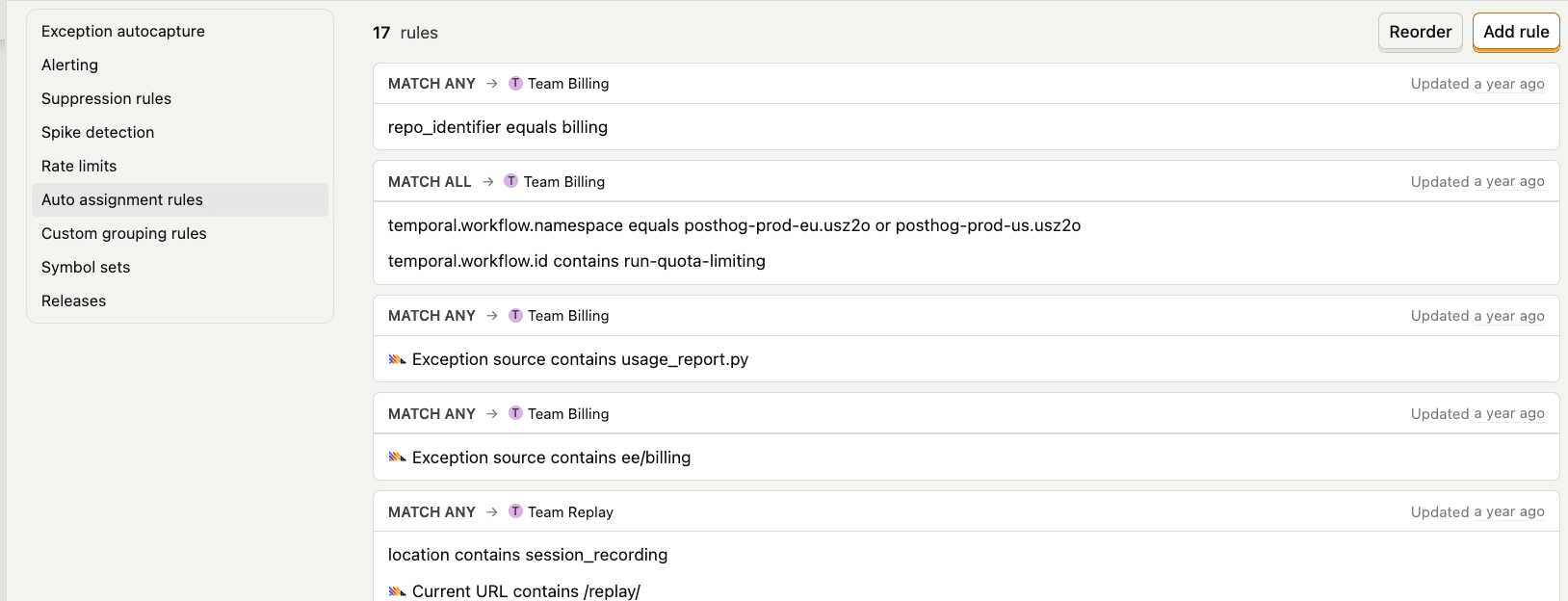Click Team Billing avatar in usage_report.py rule
Viewport: 1568px width, 601px height.
pos(515,315)
